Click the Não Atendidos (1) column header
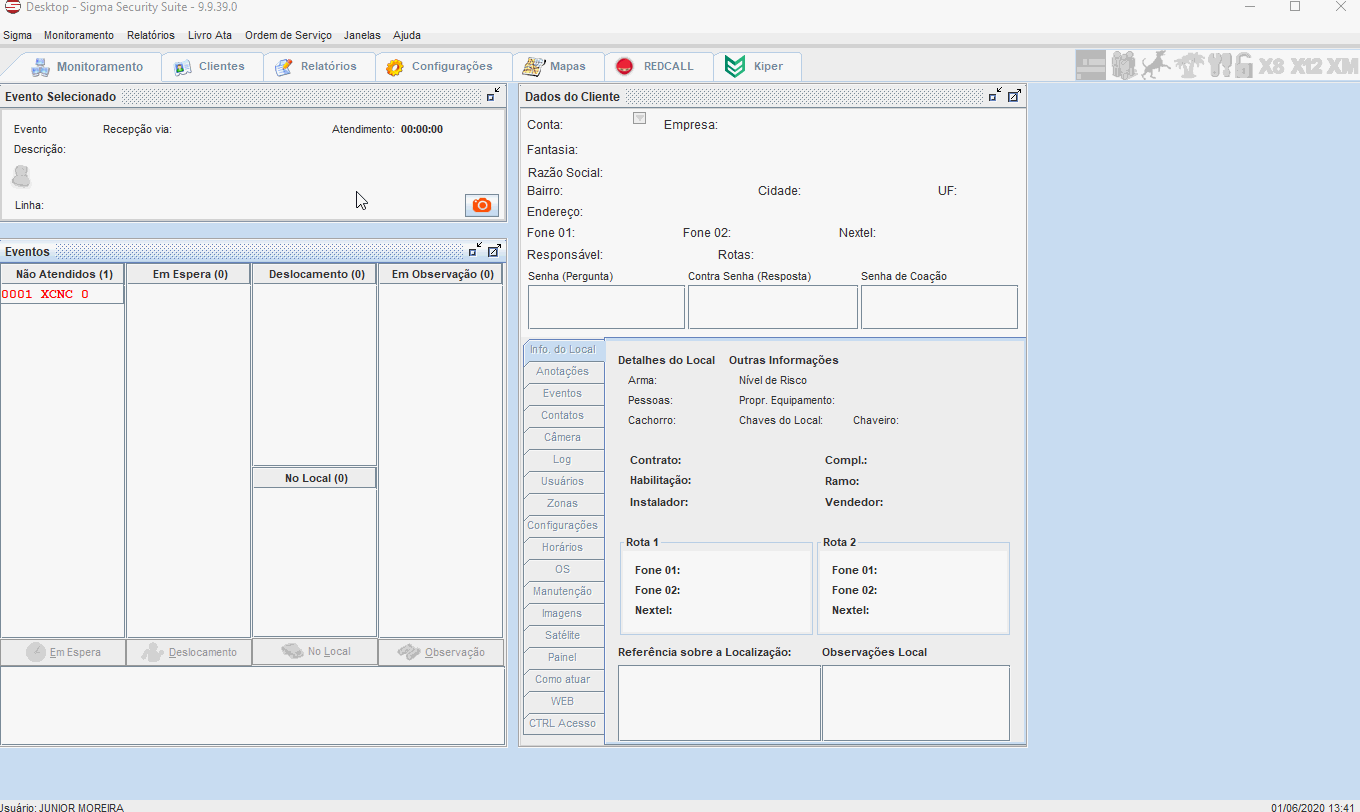1360x812 pixels. [63, 274]
